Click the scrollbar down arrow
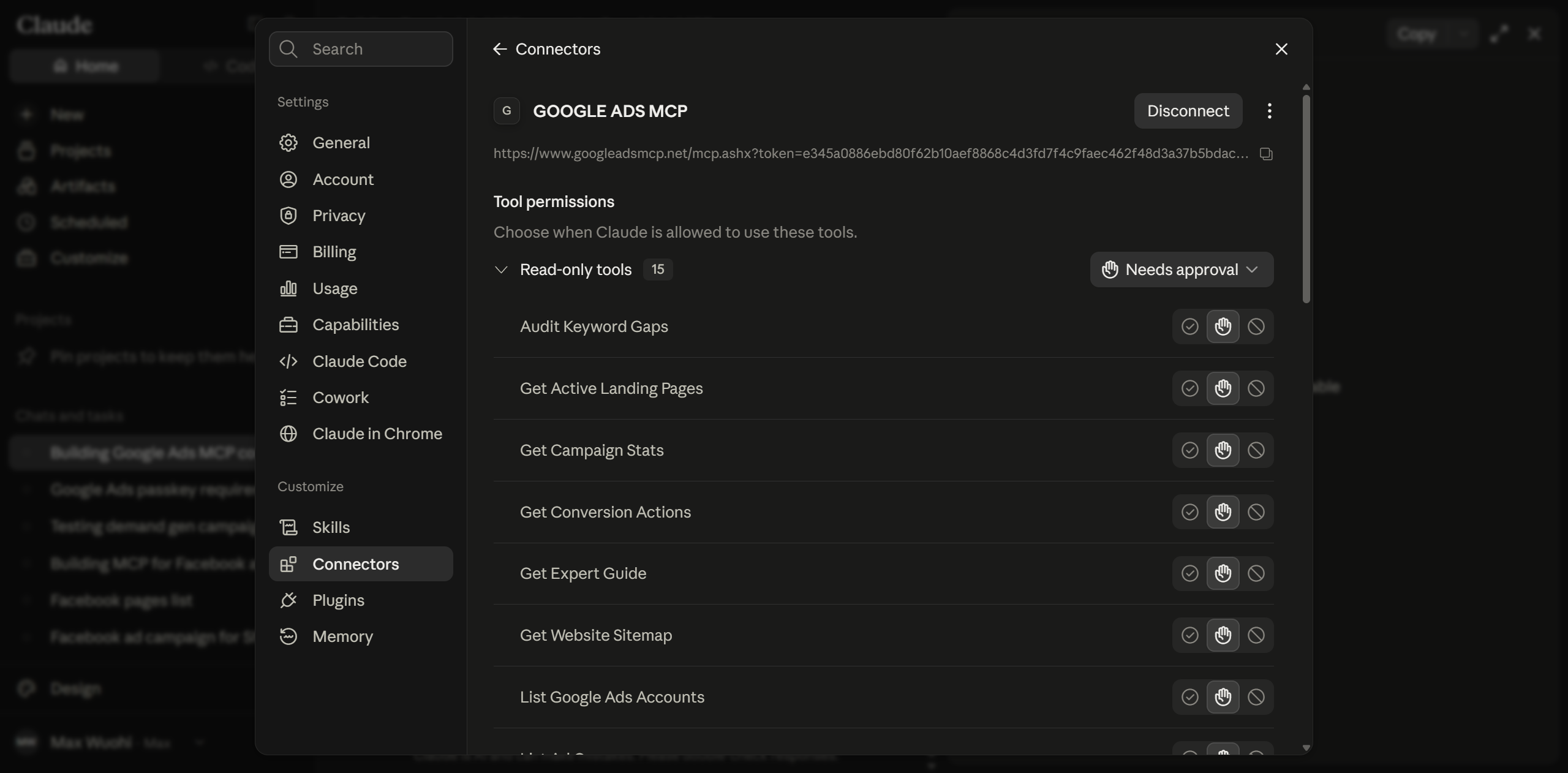Image resolution: width=1568 pixels, height=773 pixels. click(1306, 748)
